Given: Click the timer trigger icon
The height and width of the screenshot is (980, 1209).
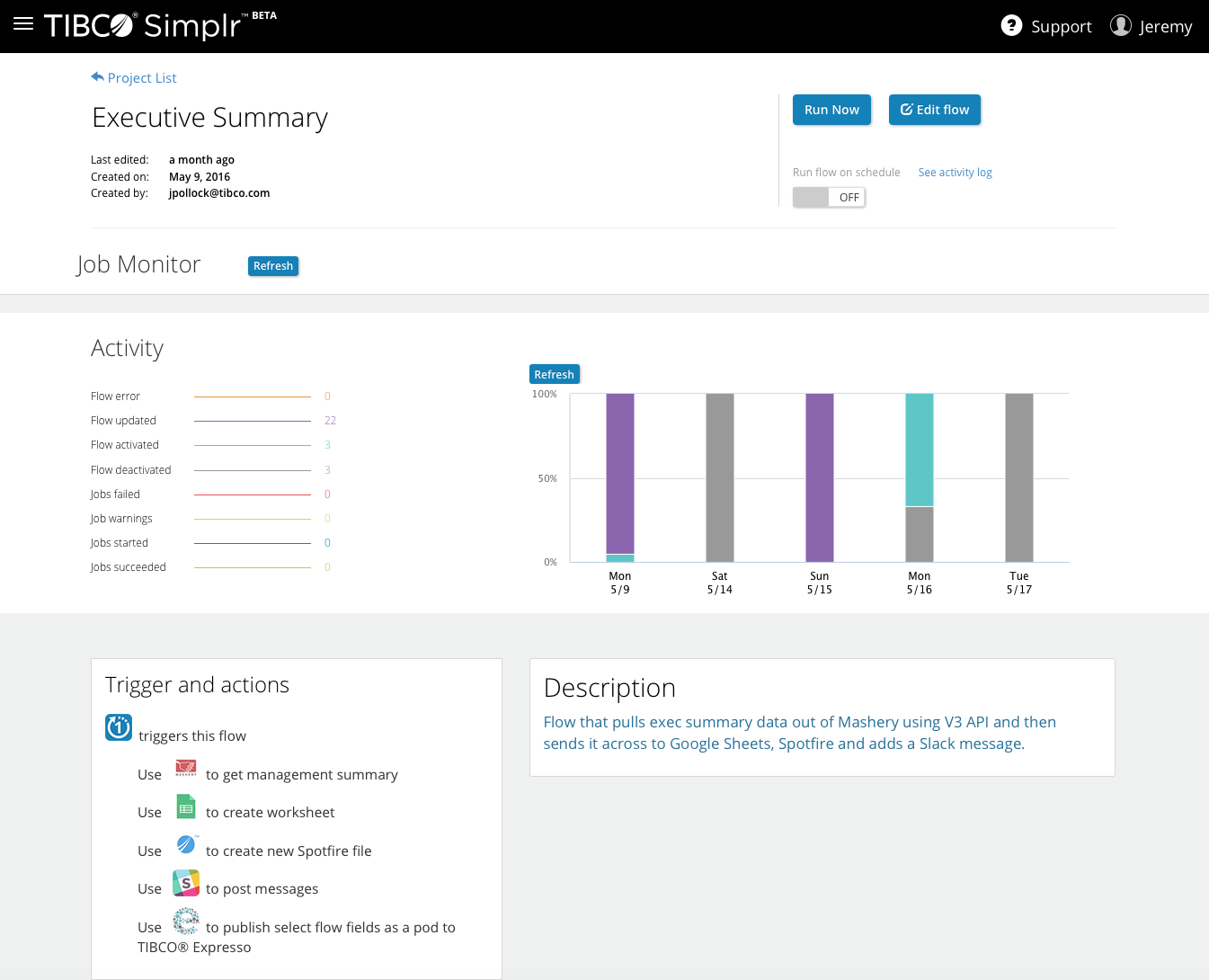Looking at the screenshot, I should pyautogui.click(x=119, y=726).
